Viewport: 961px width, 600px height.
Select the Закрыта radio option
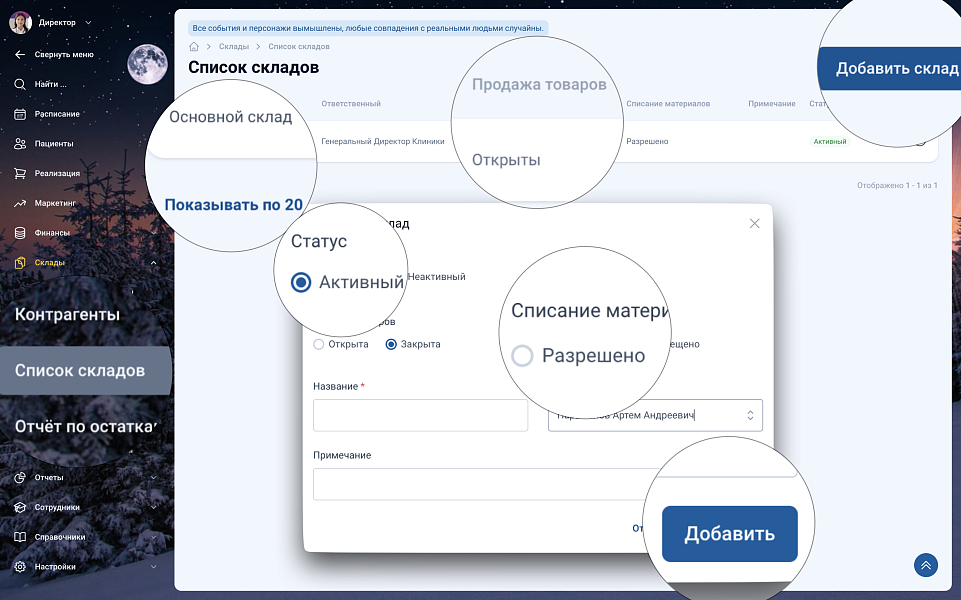(391, 344)
